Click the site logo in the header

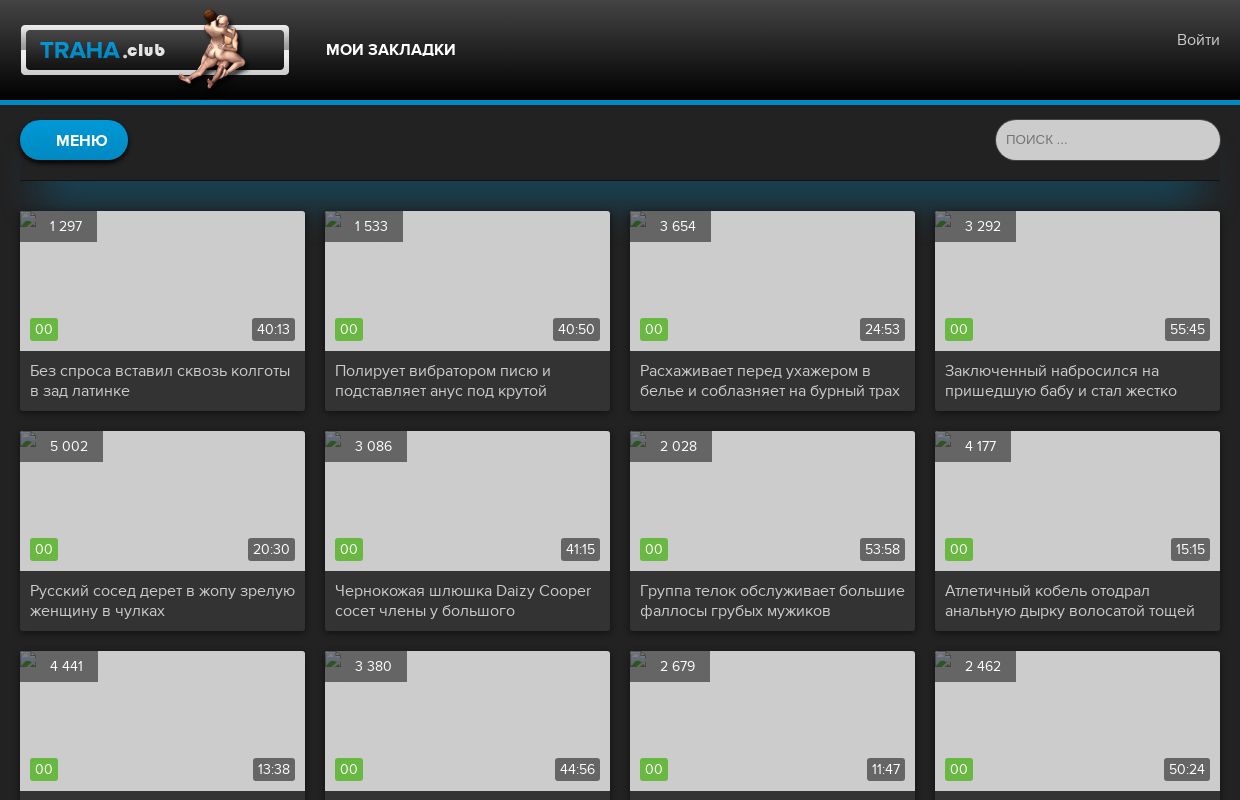[155, 50]
